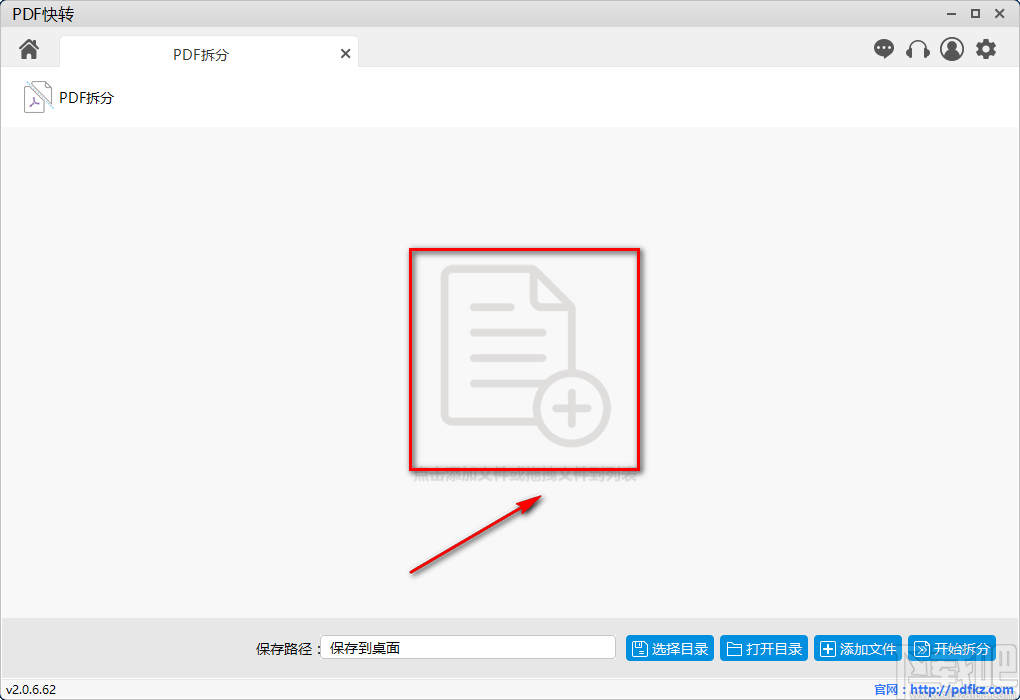Click the headset customer support icon
Image resolution: width=1020 pixels, height=700 pixels.
pyautogui.click(x=917, y=48)
